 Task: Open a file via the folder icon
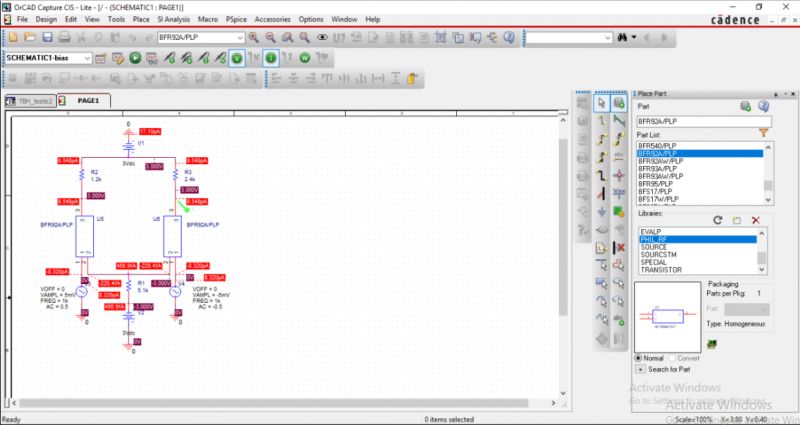[x=30, y=37]
